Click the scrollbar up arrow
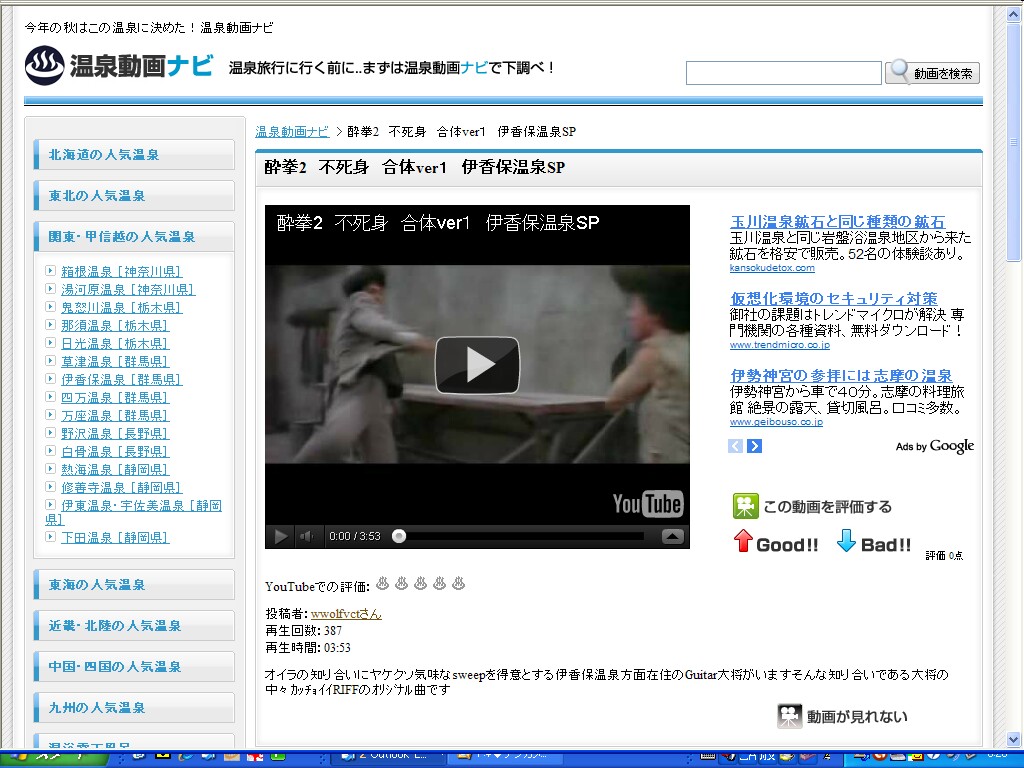Image resolution: width=1024 pixels, height=768 pixels. 1014,16
